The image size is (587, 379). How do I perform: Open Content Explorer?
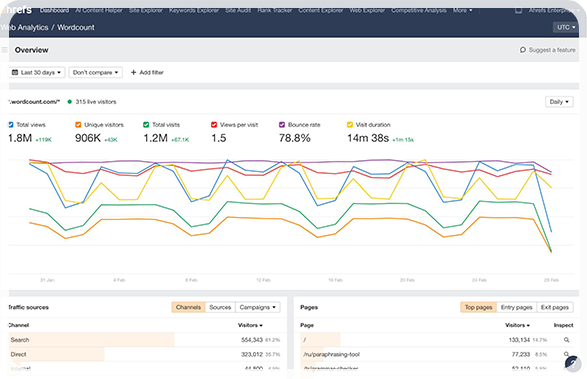[x=320, y=10]
